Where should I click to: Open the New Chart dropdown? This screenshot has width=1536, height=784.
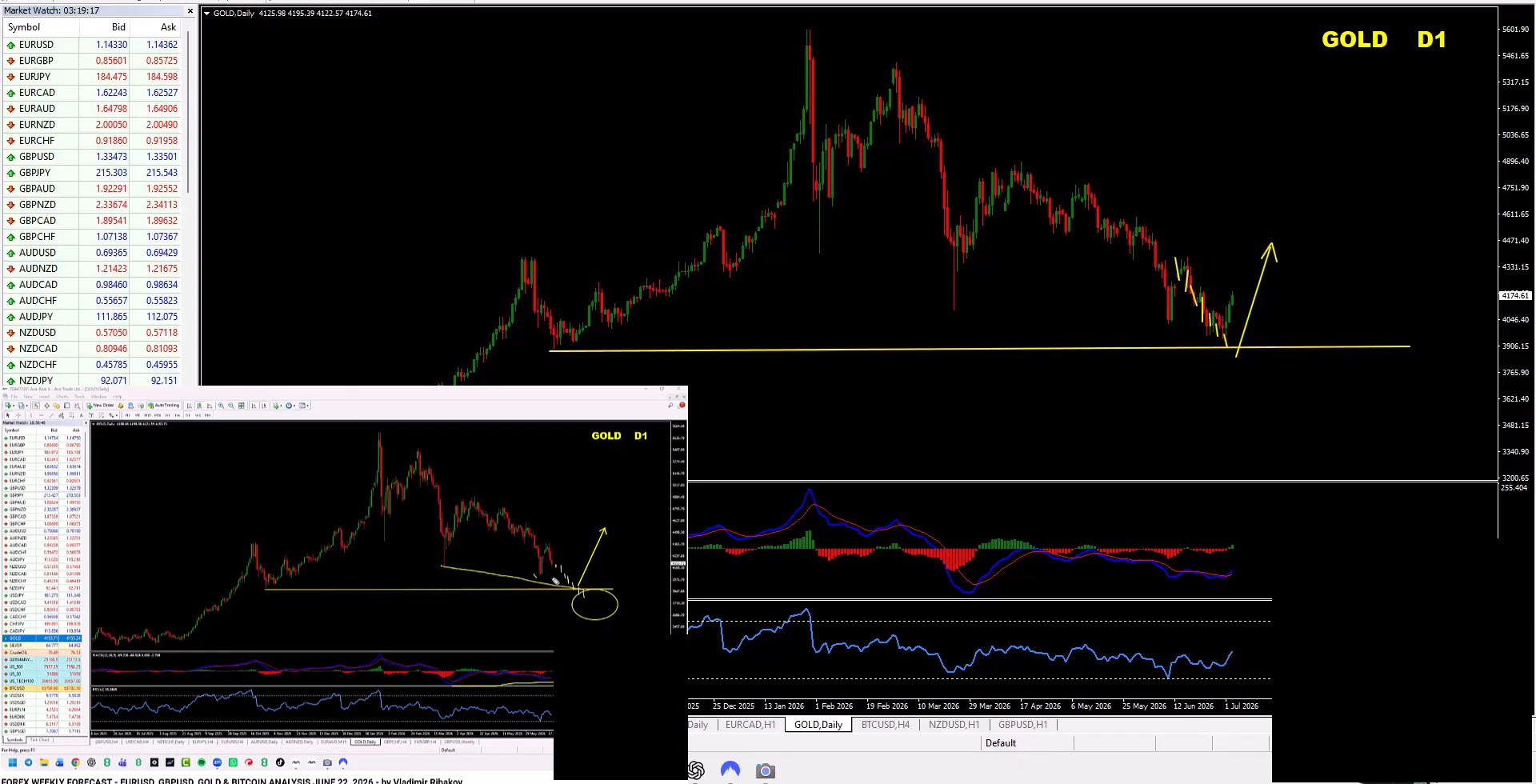9,406
